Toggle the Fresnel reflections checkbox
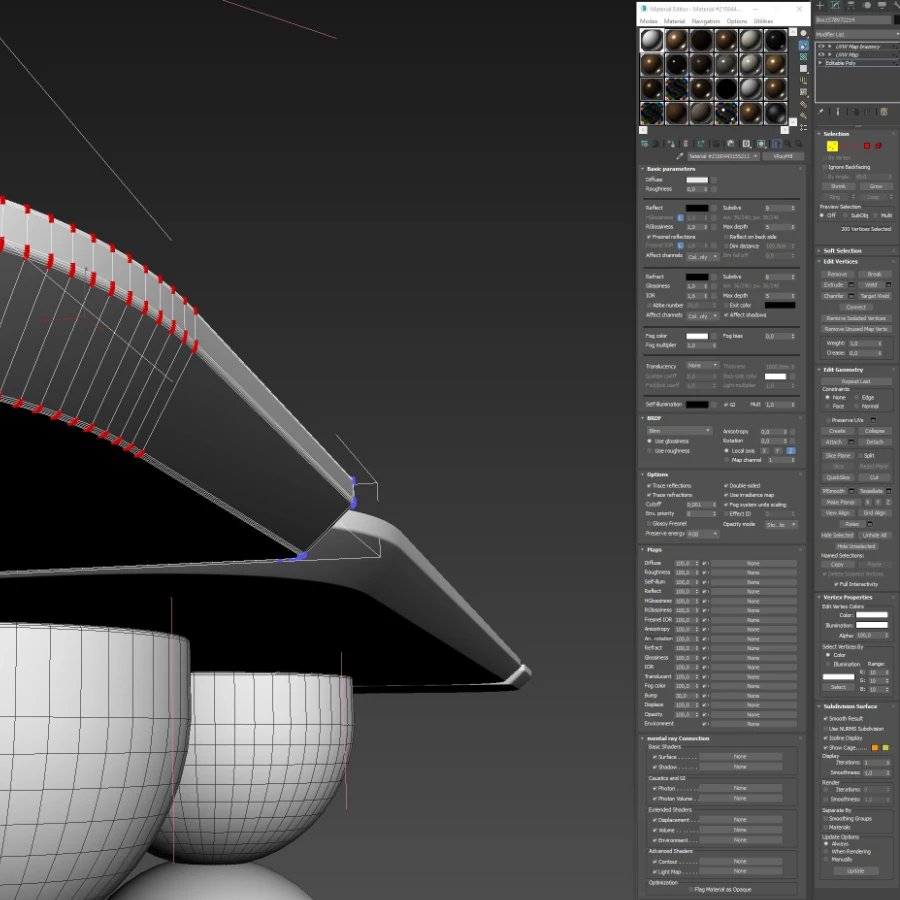Viewport: 900px width, 900px height. coord(649,236)
